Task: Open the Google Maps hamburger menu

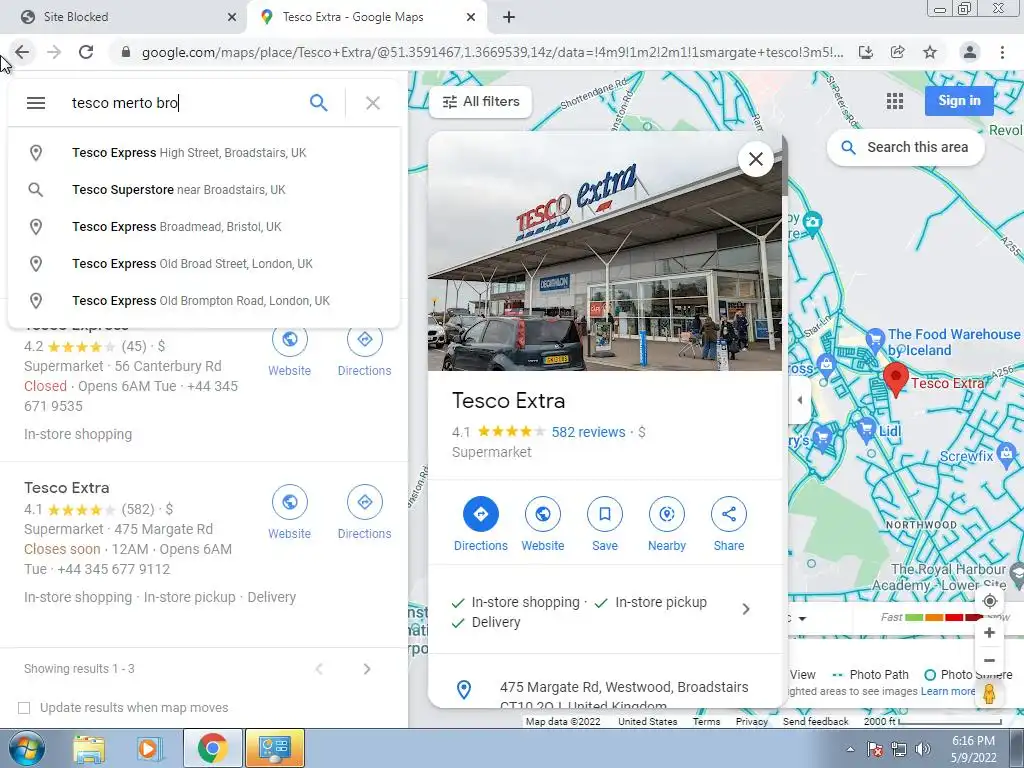Action: [36, 103]
